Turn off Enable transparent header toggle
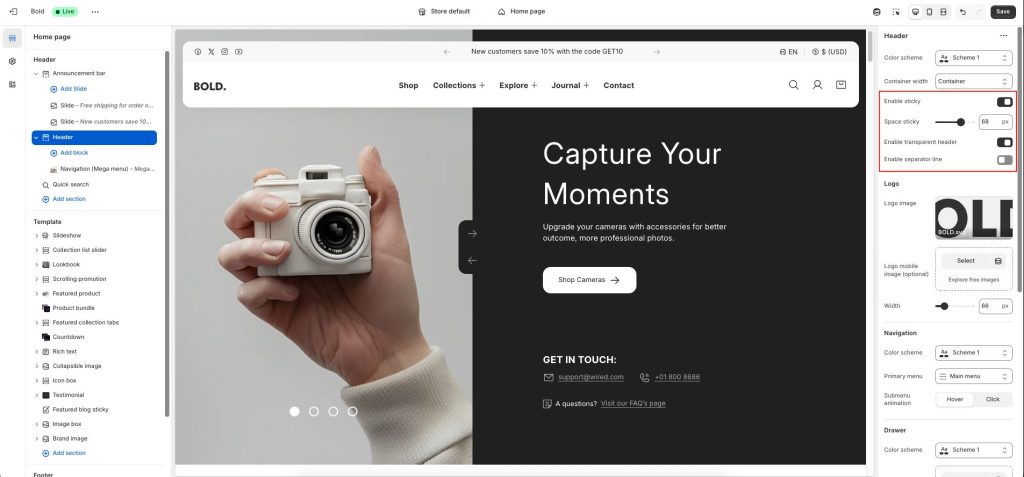 1004,142
